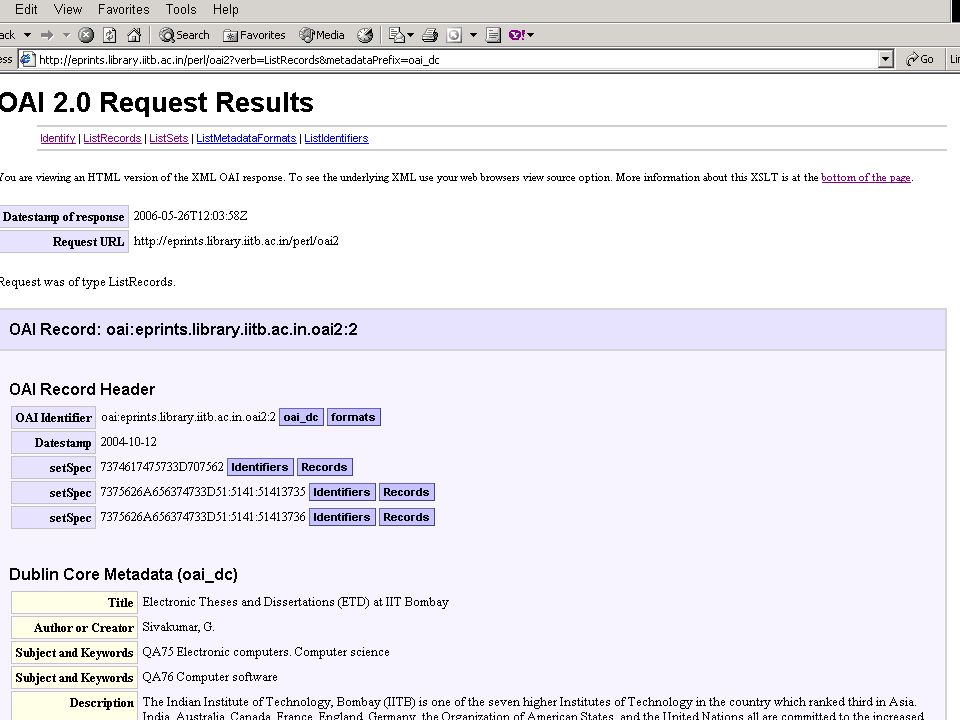Click the author name Sivakumar, G.

click(178, 627)
